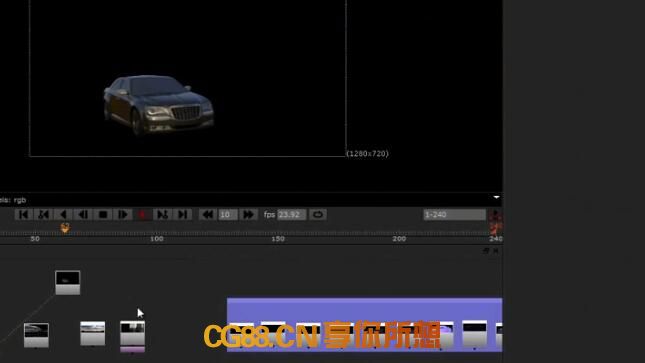Click the fps value field
Image resolution: width=645 pixels, height=363 pixels.
point(291,214)
